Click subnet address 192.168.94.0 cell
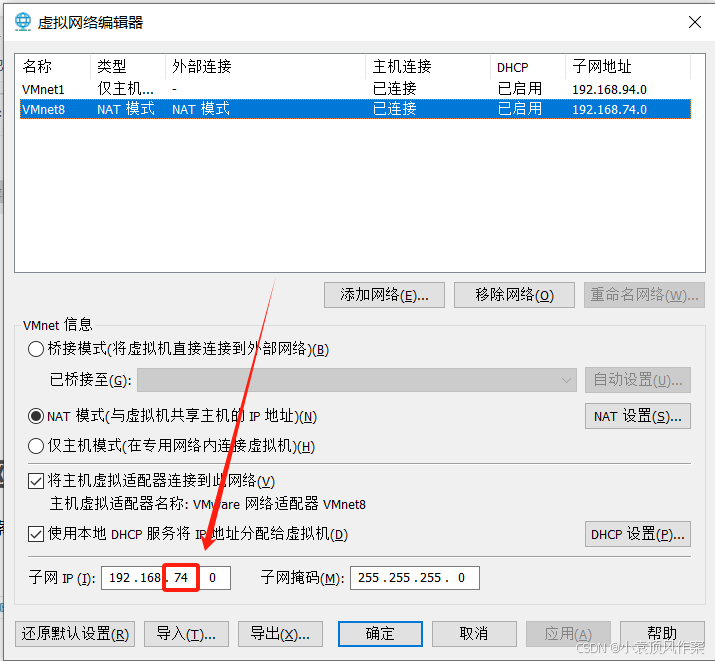This screenshot has width=715, height=661. click(x=609, y=89)
